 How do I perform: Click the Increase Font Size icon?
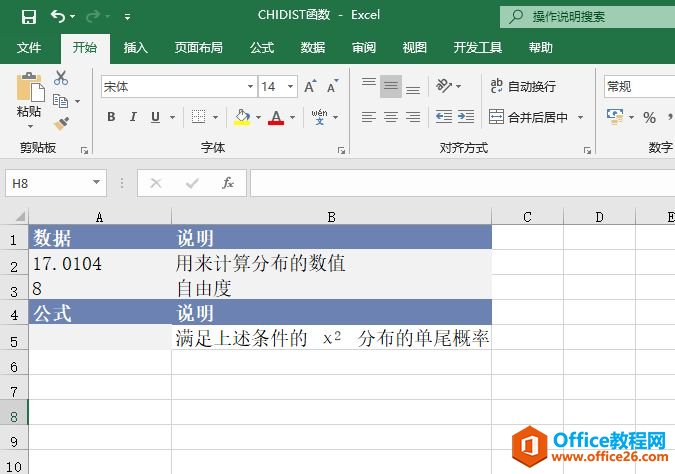point(310,87)
